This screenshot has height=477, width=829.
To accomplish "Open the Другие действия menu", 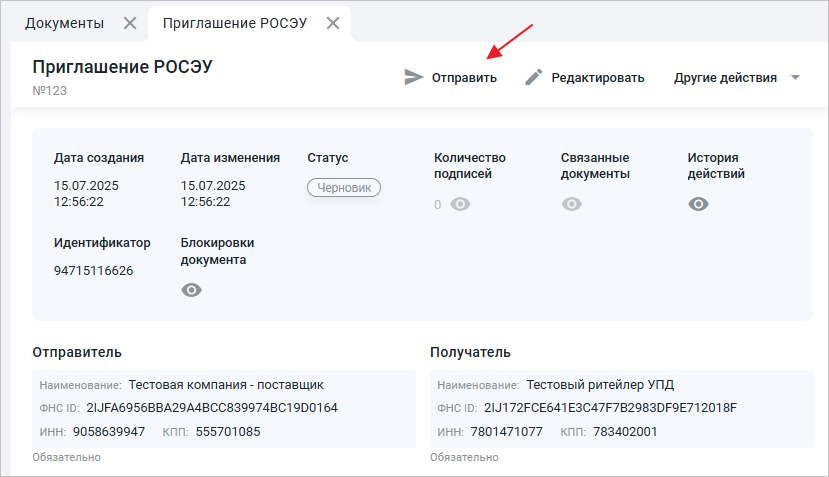I will [x=725, y=77].
